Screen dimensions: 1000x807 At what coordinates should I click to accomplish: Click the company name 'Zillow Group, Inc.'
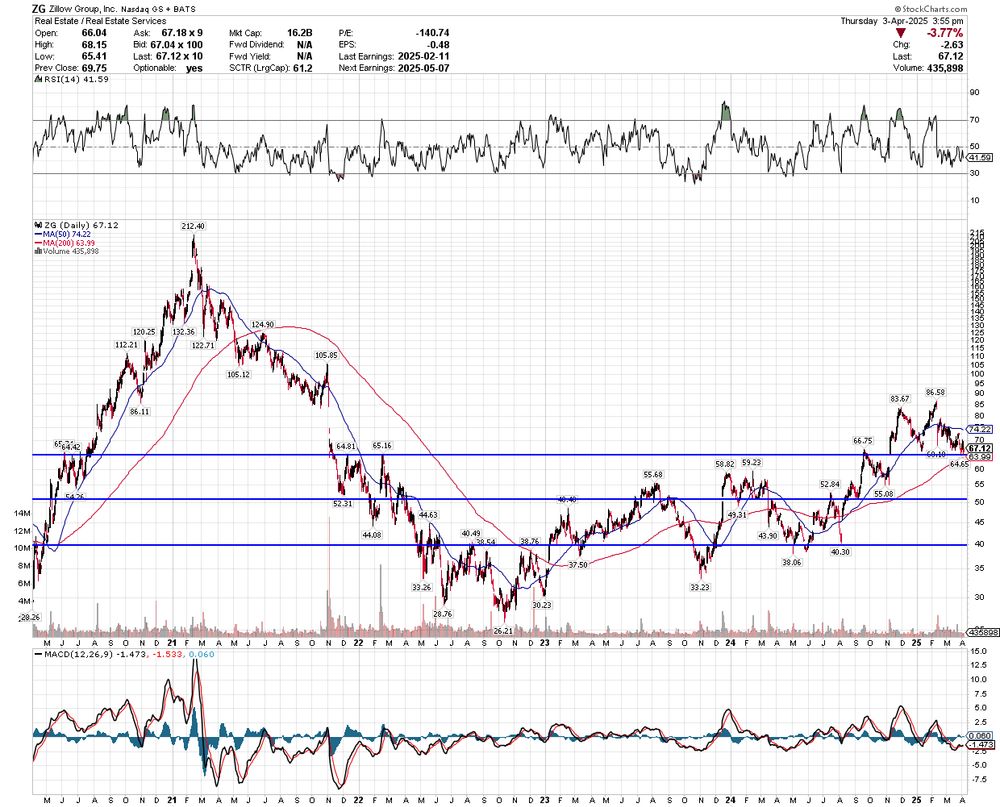pos(84,10)
